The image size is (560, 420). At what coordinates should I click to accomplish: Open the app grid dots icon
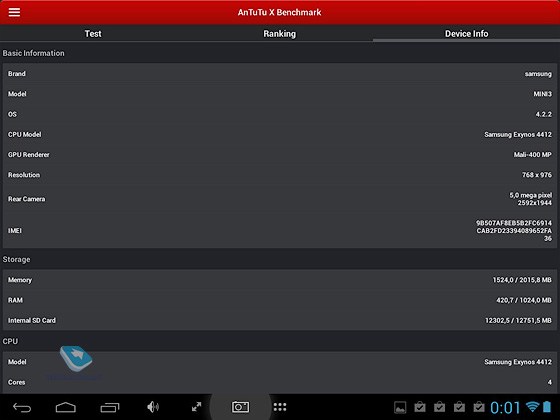[280, 407]
